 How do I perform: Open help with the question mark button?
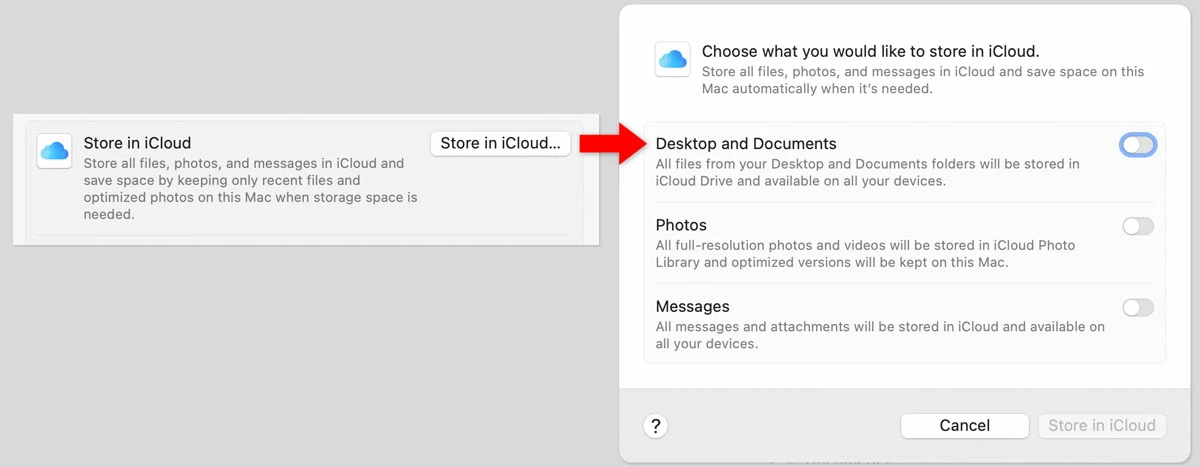coord(656,426)
